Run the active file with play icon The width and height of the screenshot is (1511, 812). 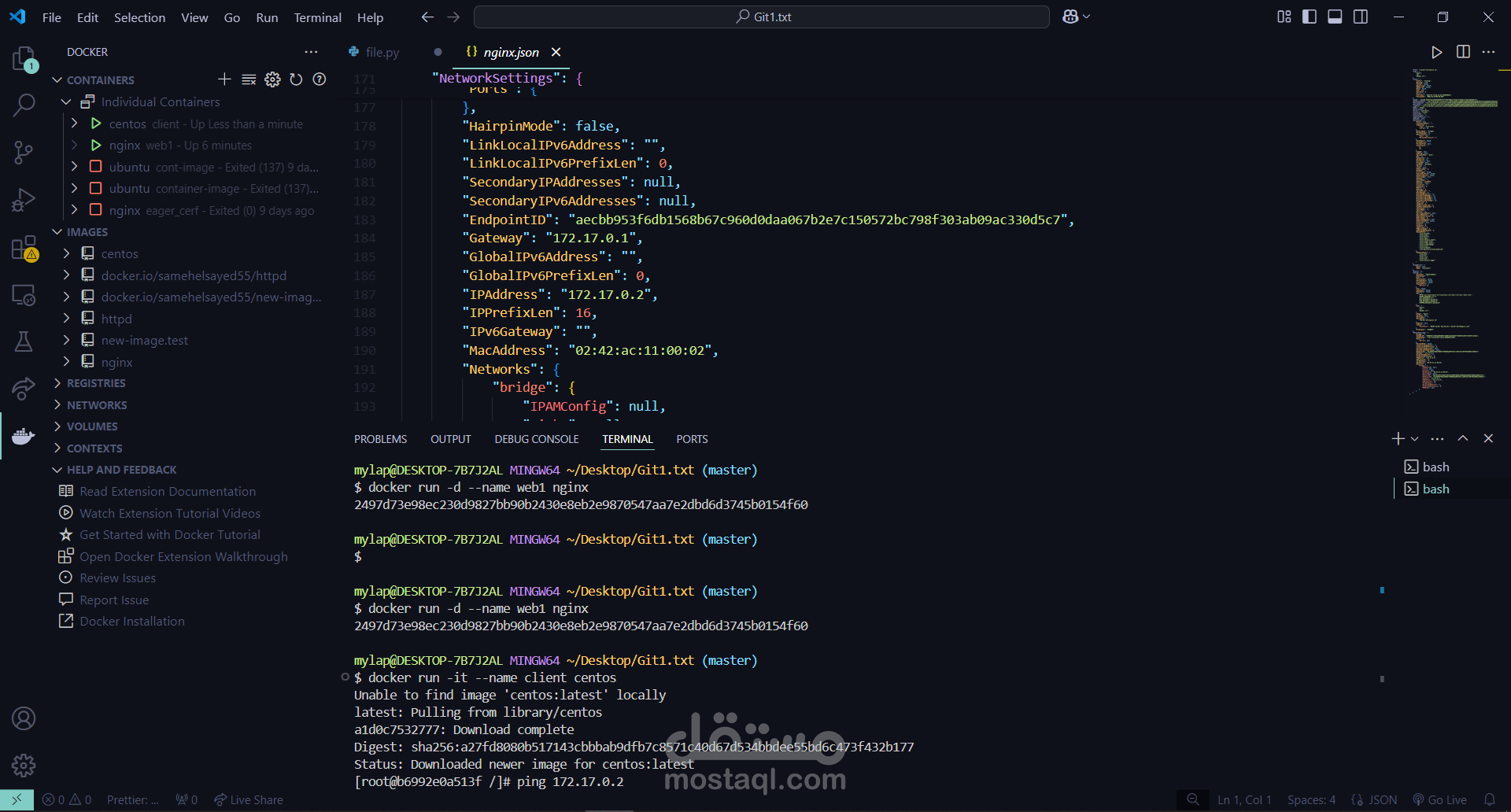point(1437,52)
